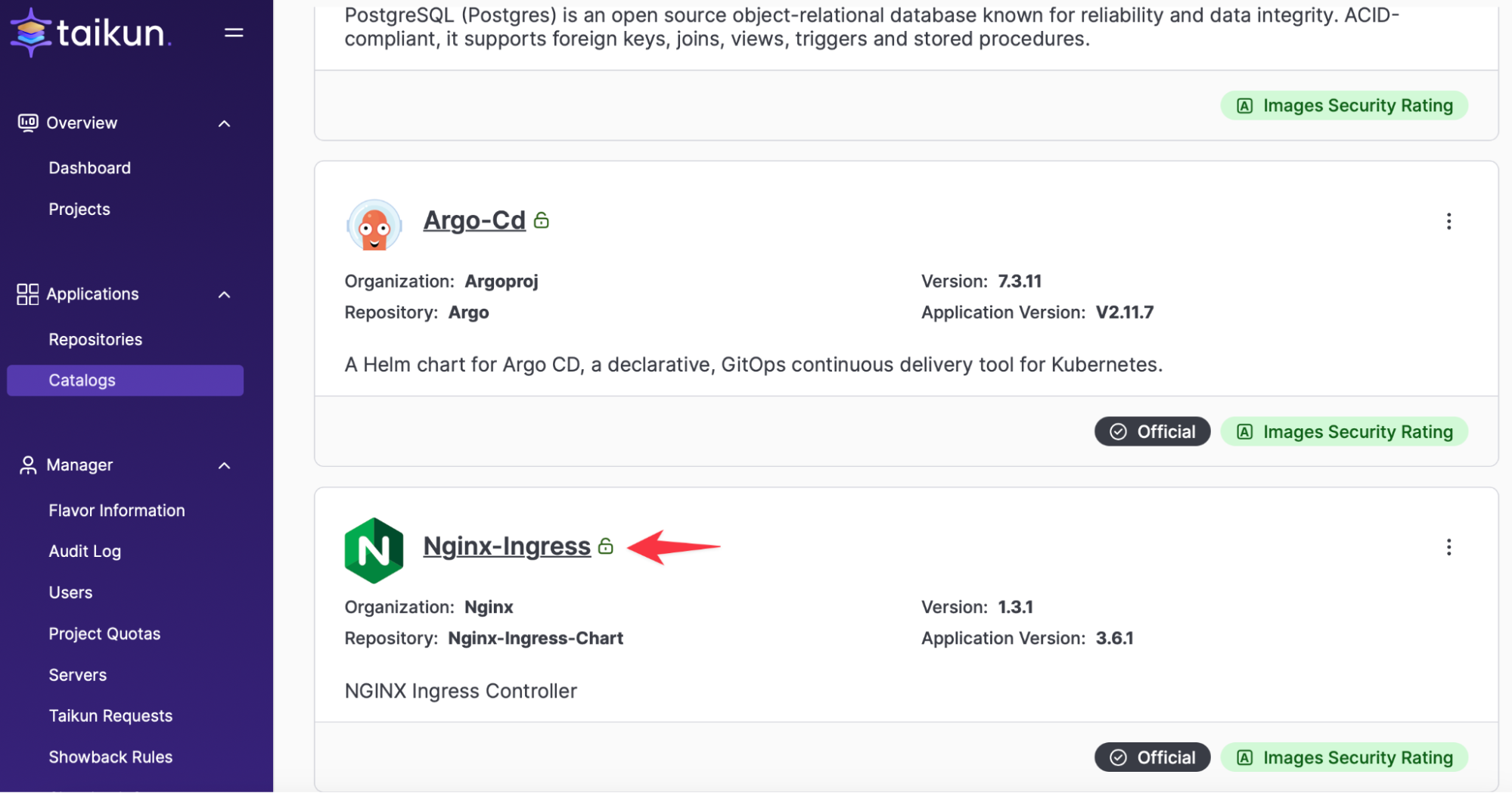The height and width of the screenshot is (793, 1512).
Task: Click Images Security Rating on Argo-Cd card
Action: [x=1344, y=431]
